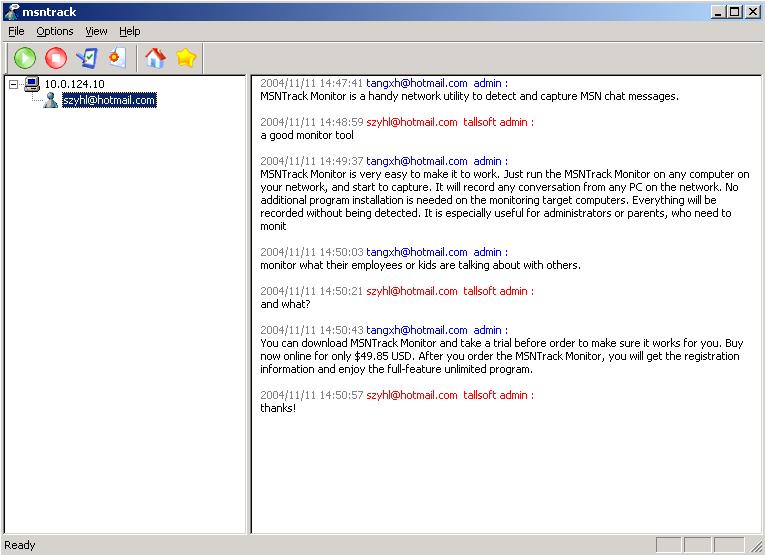The height and width of the screenshot is (555, 765).
Task: Open the Options menu
Action: tap(55, 31)
